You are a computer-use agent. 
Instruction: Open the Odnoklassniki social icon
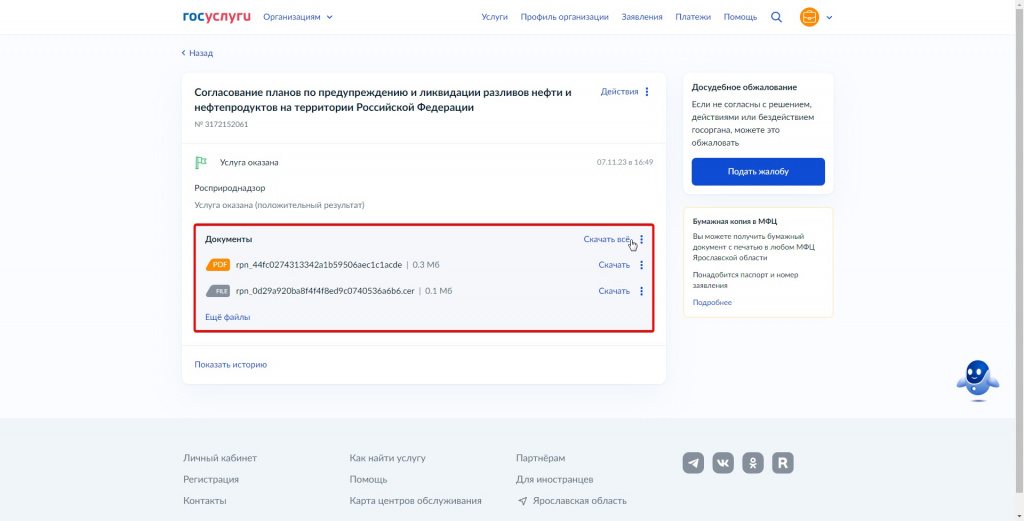(x=753, y=463)
